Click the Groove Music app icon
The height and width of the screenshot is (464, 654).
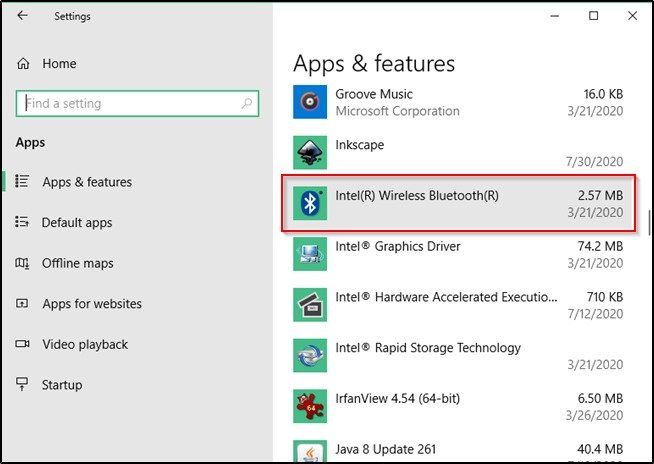[310, 102]
